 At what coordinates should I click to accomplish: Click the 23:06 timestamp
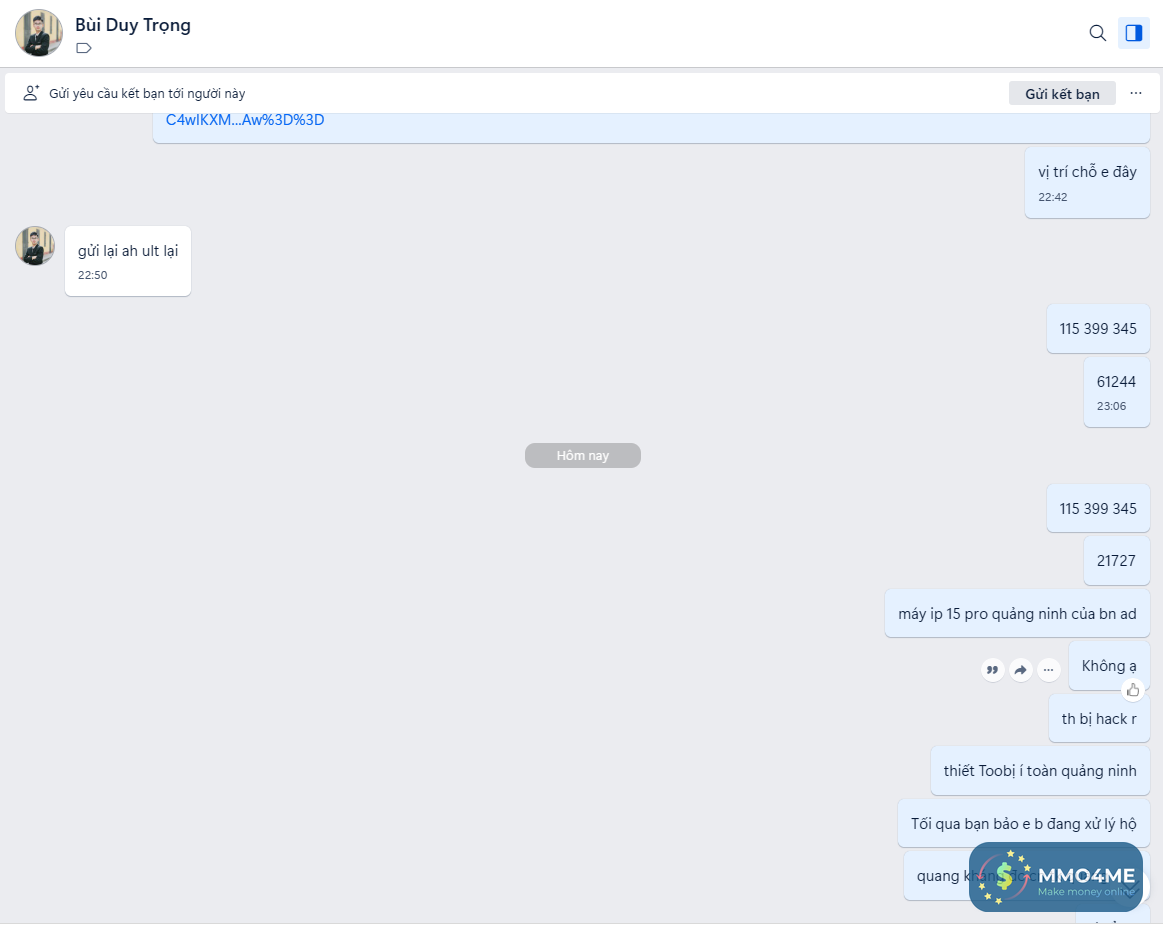tap(1111, 406)
